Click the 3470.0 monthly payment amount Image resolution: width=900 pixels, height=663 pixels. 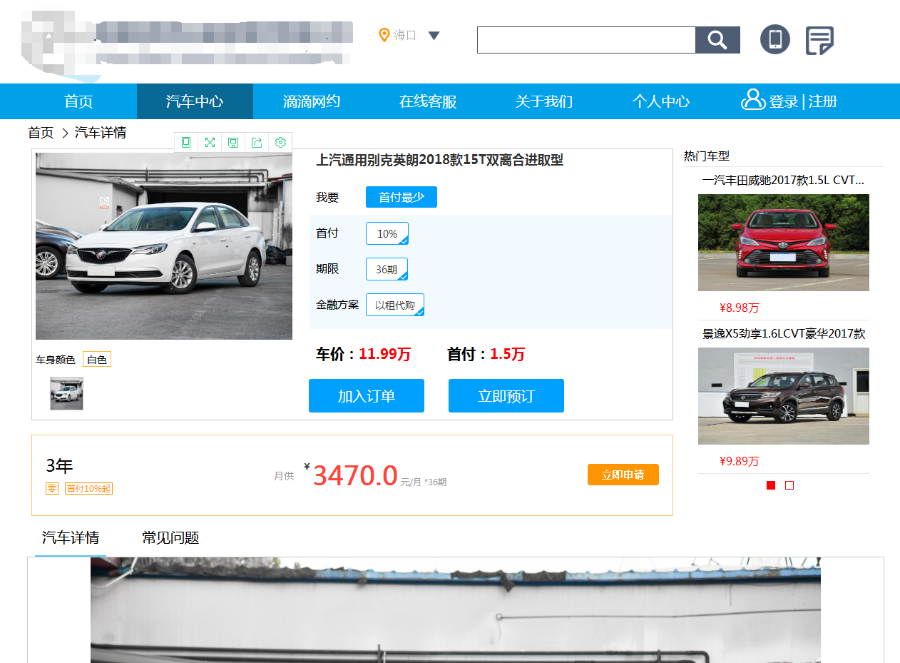[355, 475]
